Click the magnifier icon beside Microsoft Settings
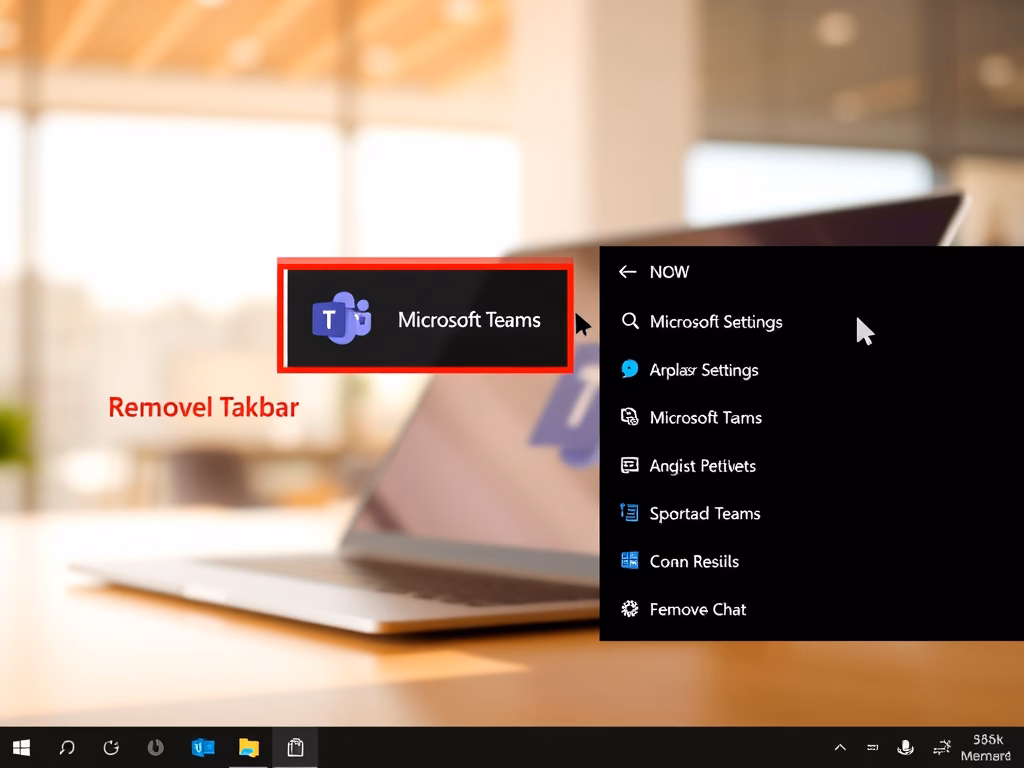Image resolution: width=1024 pixels, height=768 pixels. pos(630,321)
